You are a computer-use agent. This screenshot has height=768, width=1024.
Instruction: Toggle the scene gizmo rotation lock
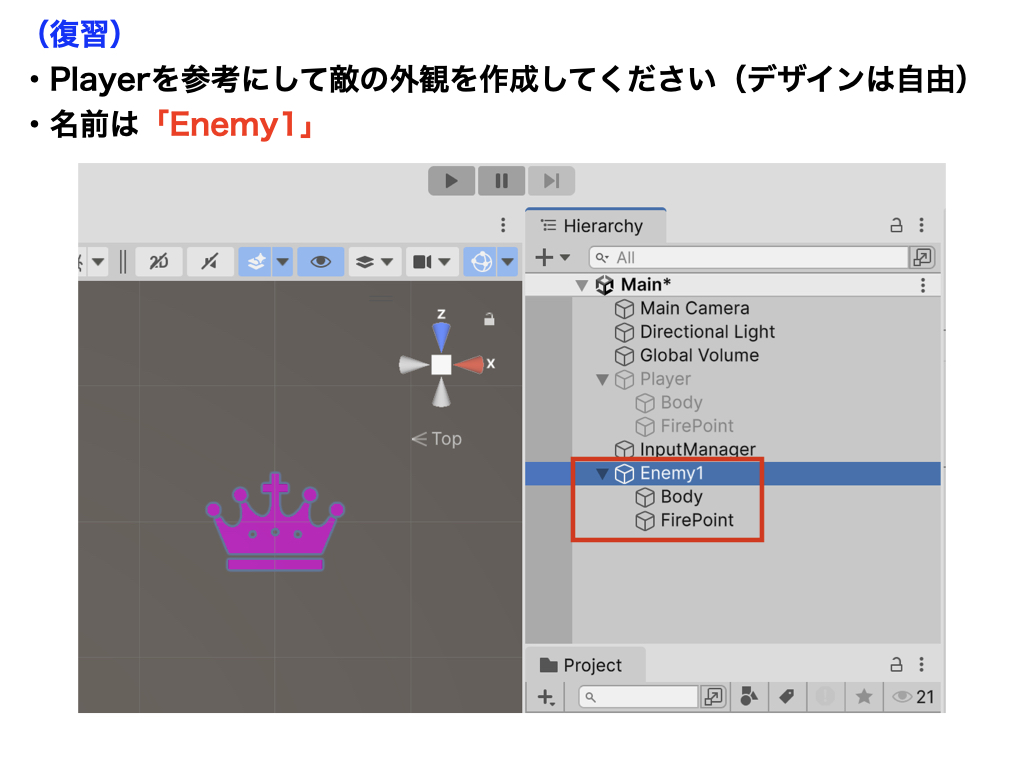click(489, 319)
